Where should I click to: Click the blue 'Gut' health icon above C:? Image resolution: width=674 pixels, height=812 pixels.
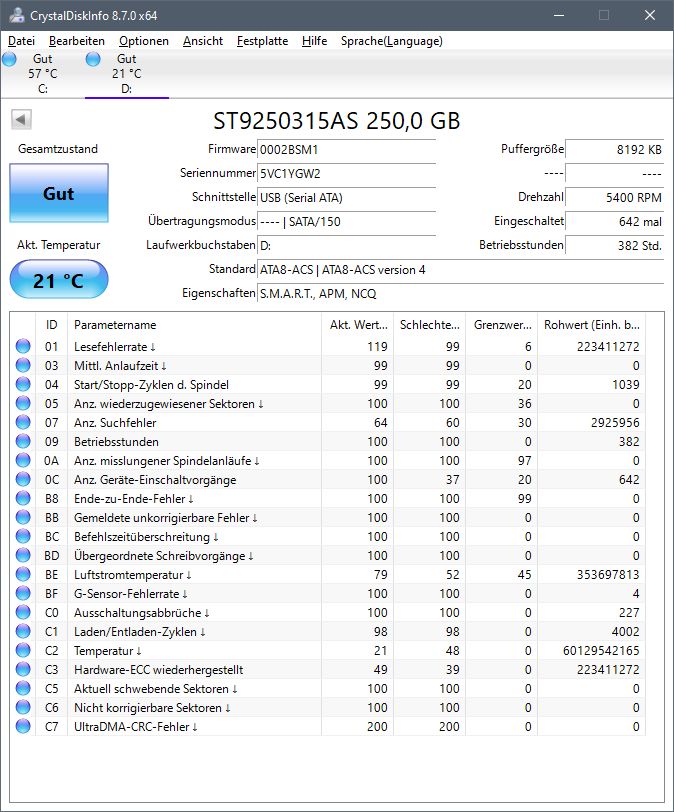10,59
